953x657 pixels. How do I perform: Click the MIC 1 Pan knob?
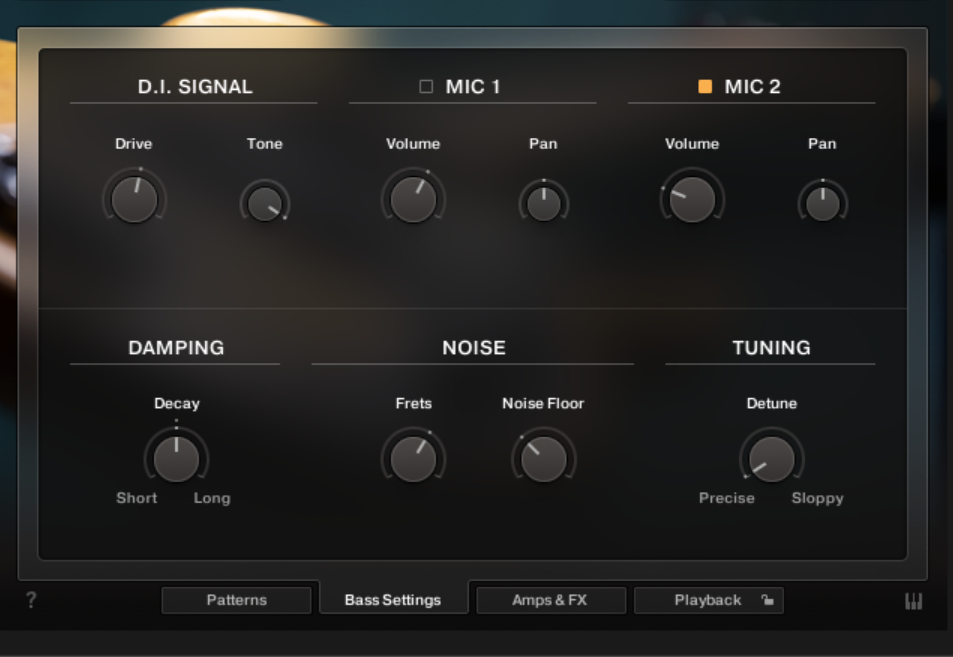coord(544,203)
